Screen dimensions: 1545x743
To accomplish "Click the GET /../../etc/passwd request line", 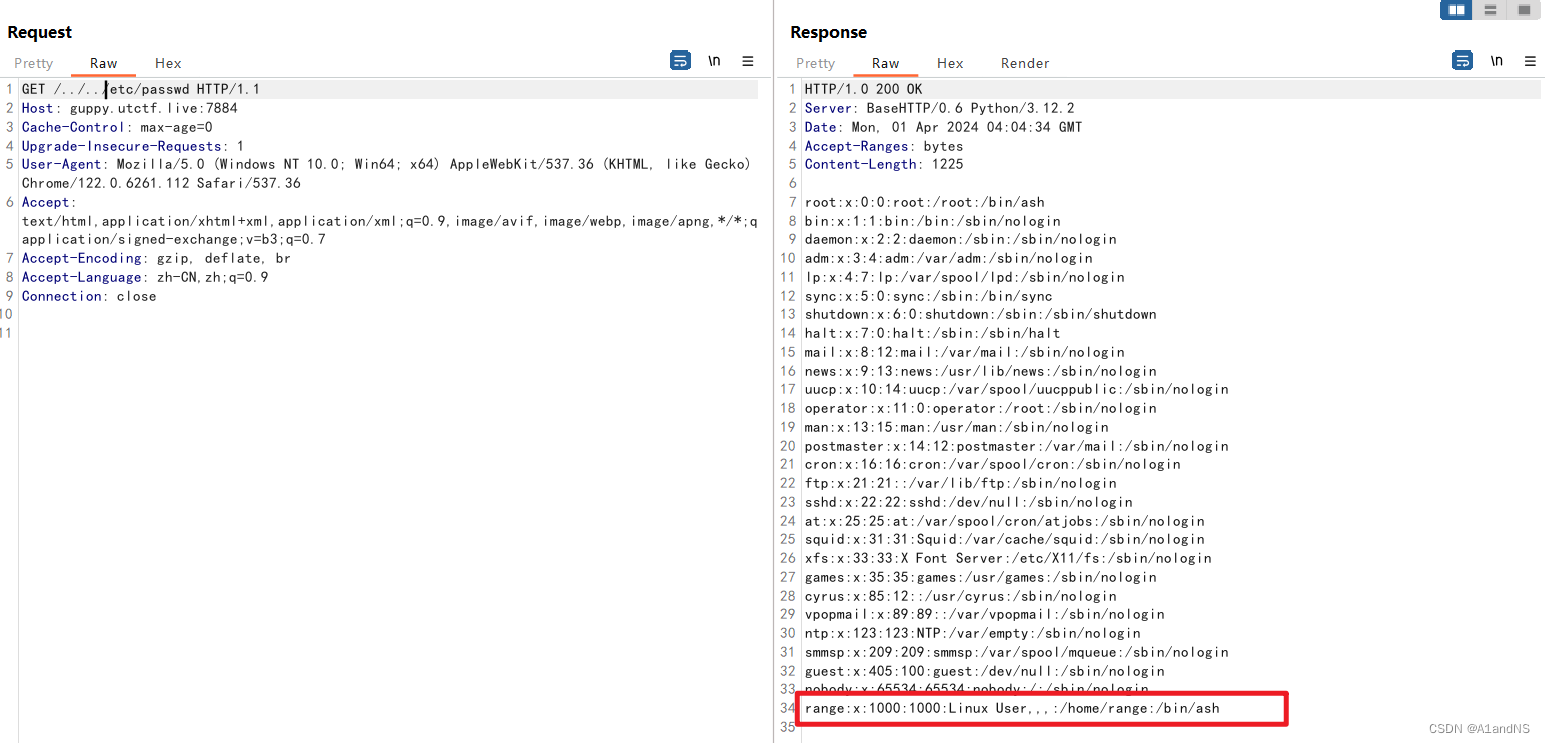I will click(141, 90).
